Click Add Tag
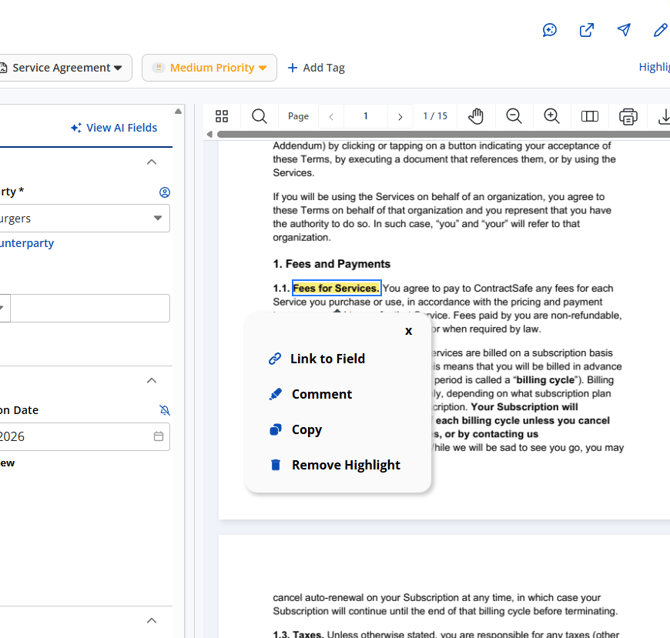This screenshot has width=670, height=638. [x=316, y=68]
